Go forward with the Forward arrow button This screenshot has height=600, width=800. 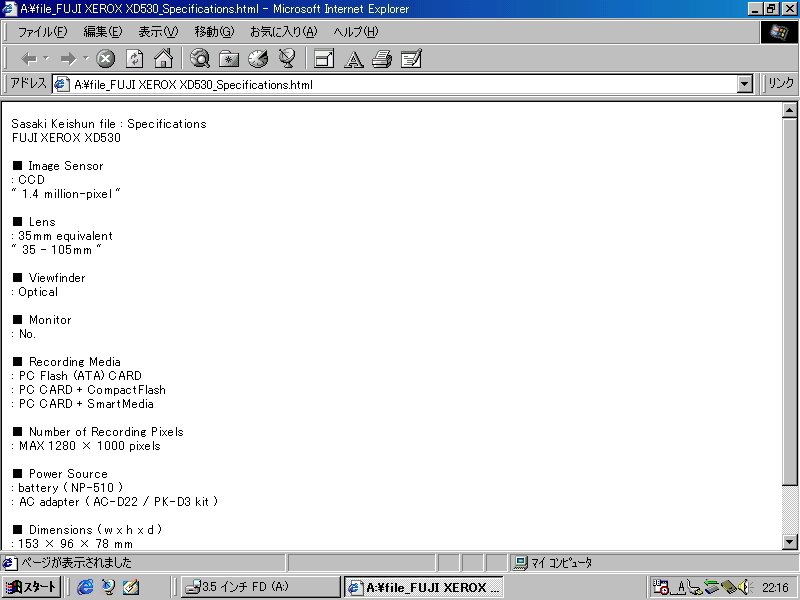tap(68, 59)
